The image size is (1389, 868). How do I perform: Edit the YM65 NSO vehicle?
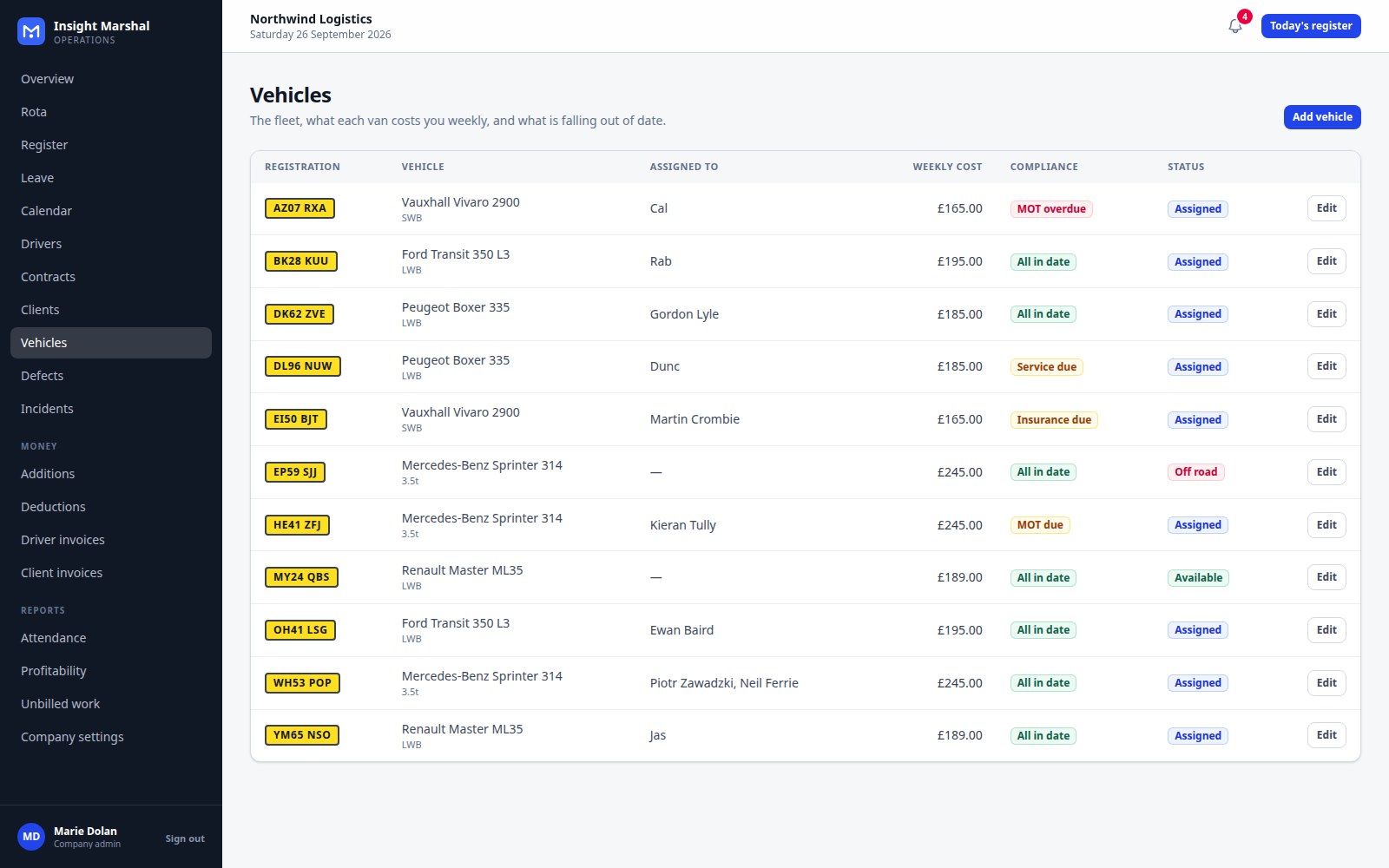pyautogui.click(x=1326, y=735)
